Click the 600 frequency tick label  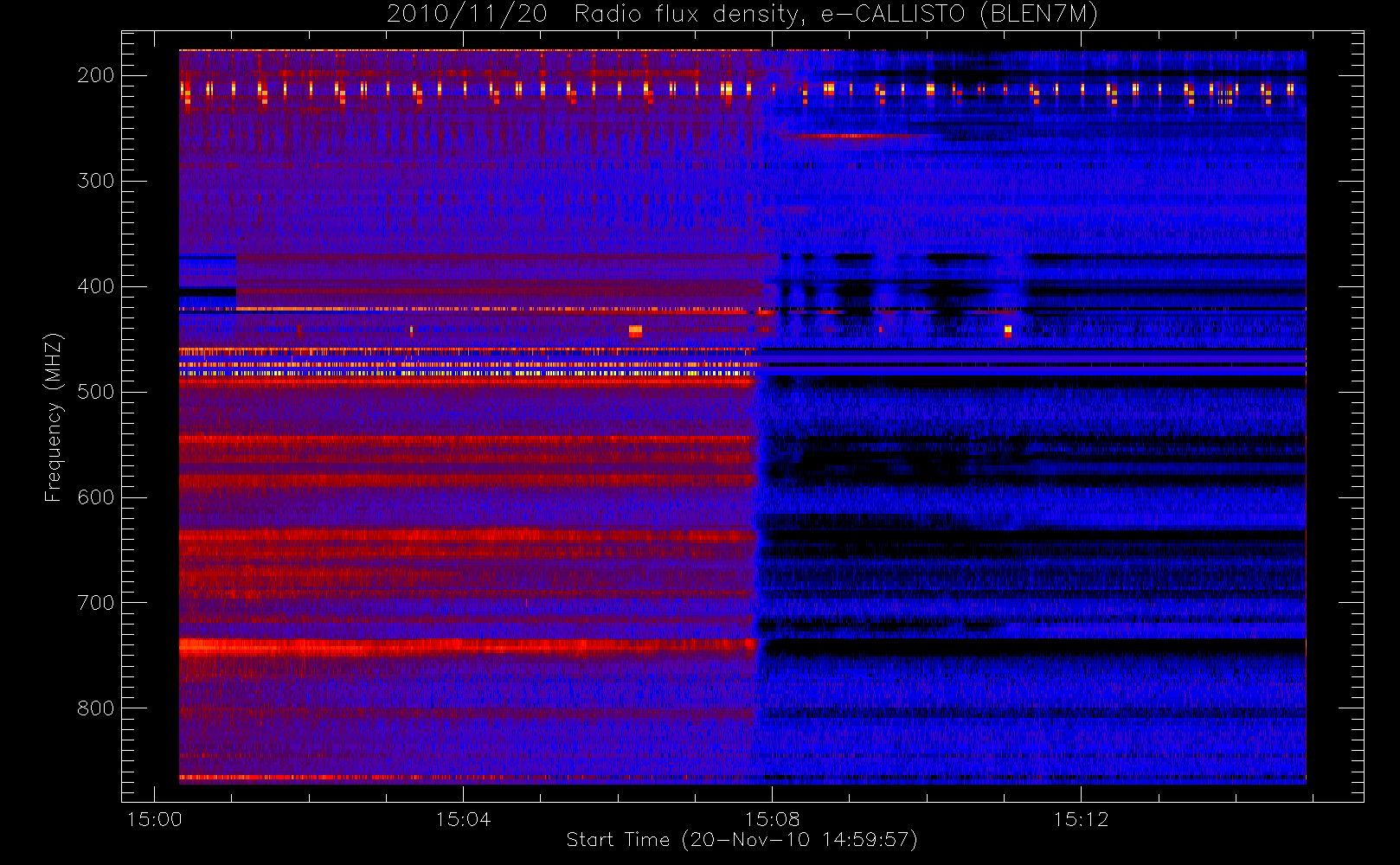point(96,497)
